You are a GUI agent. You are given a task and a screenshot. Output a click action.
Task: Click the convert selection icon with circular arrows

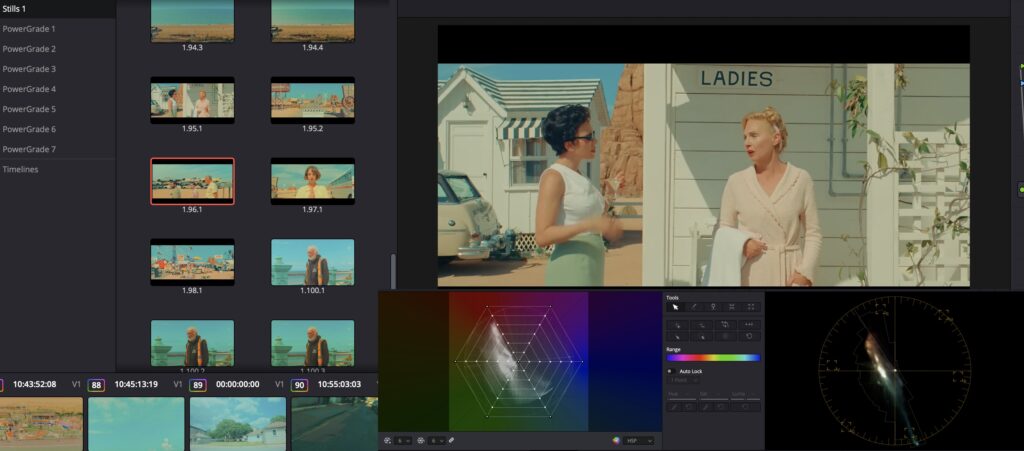coord(725,324)
